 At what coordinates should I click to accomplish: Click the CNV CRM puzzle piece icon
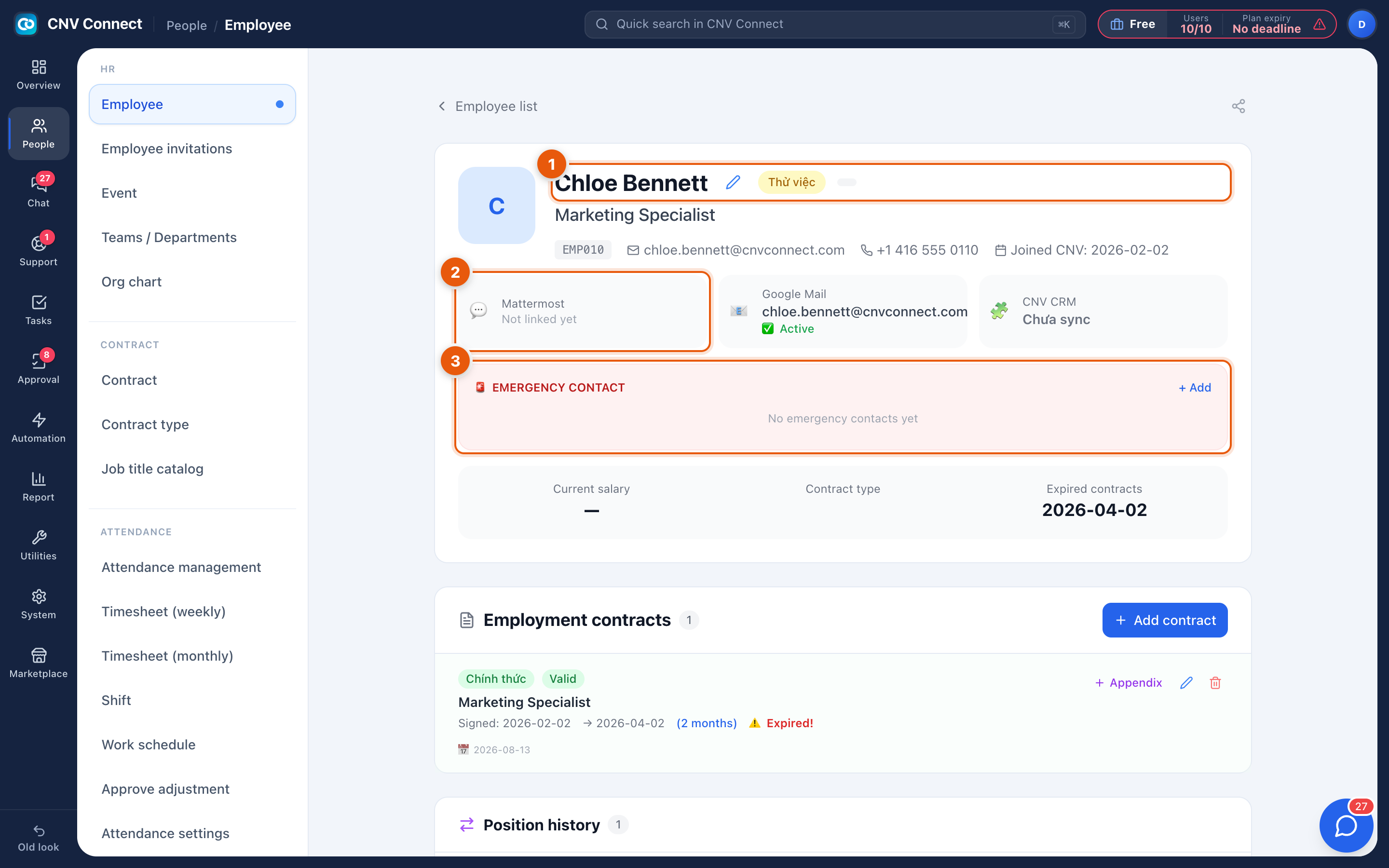point(999,311)
